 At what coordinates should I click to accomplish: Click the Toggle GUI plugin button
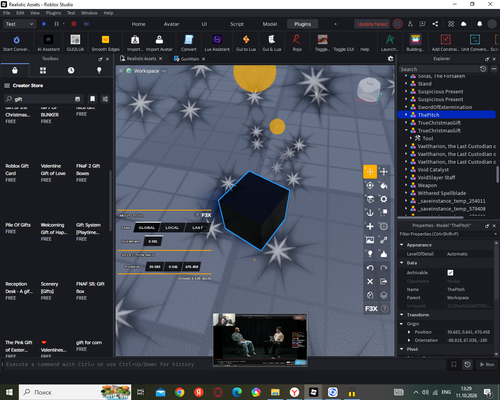click(343, 49)
